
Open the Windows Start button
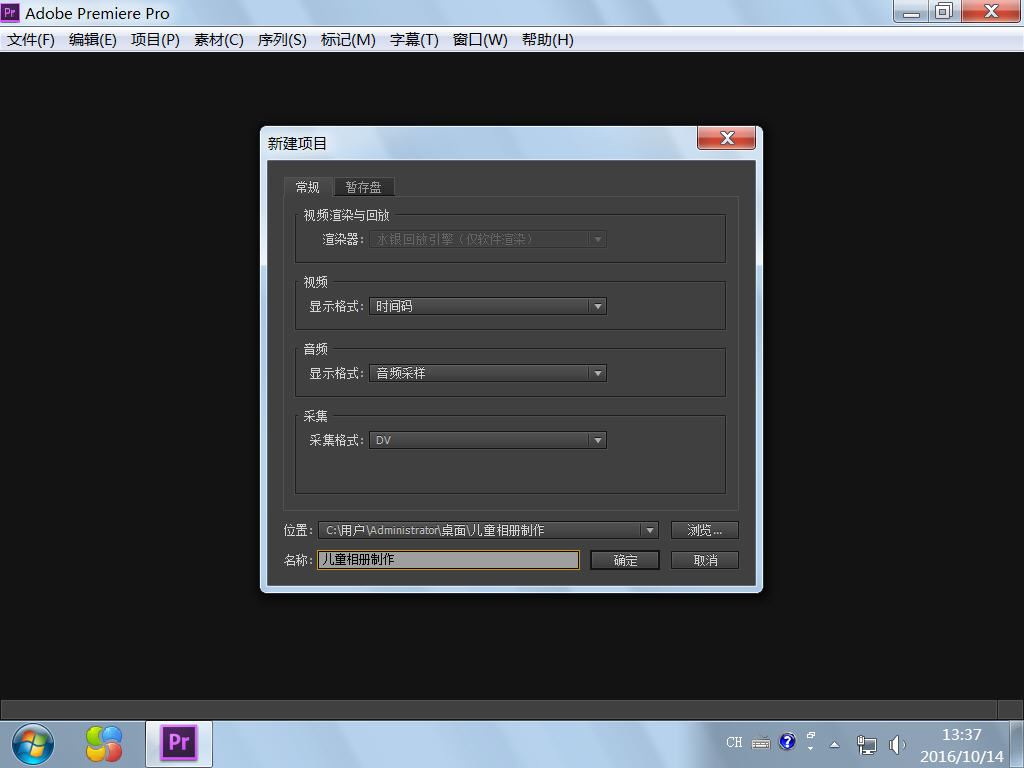(33, 744)
